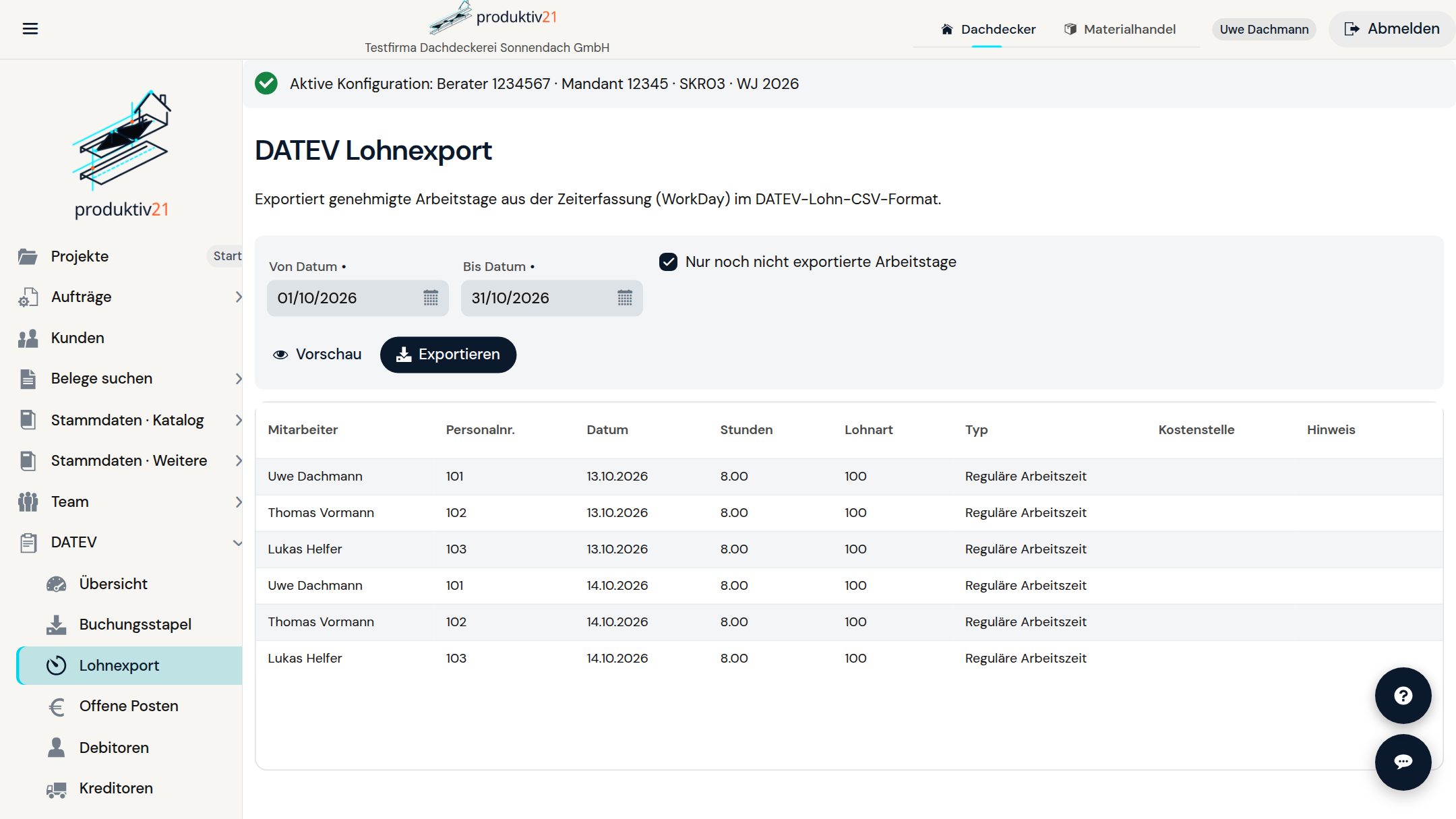Viewport: 1456px width, 819px height.
Task: Open calendar picker for Von Datum
Action: (431, 298)
